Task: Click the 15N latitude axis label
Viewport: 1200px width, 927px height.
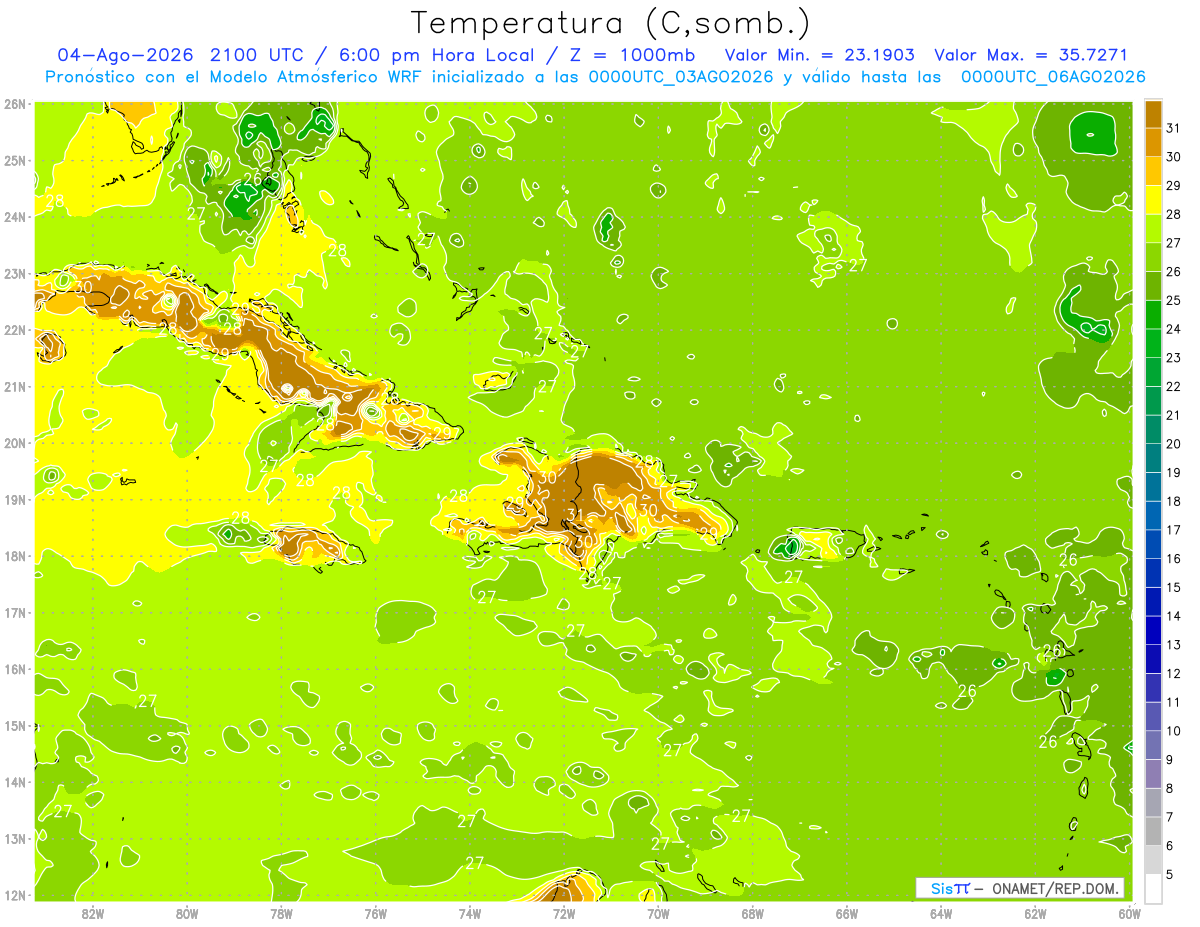Action: pos(15,725)
